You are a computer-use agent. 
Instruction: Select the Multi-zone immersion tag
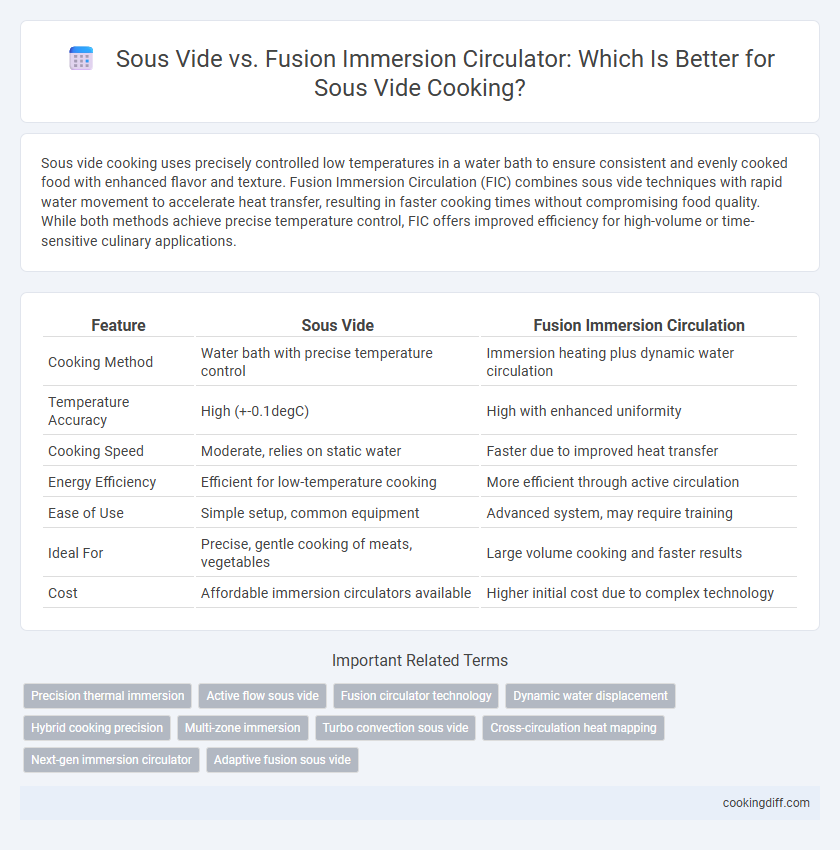coord(242,727)
